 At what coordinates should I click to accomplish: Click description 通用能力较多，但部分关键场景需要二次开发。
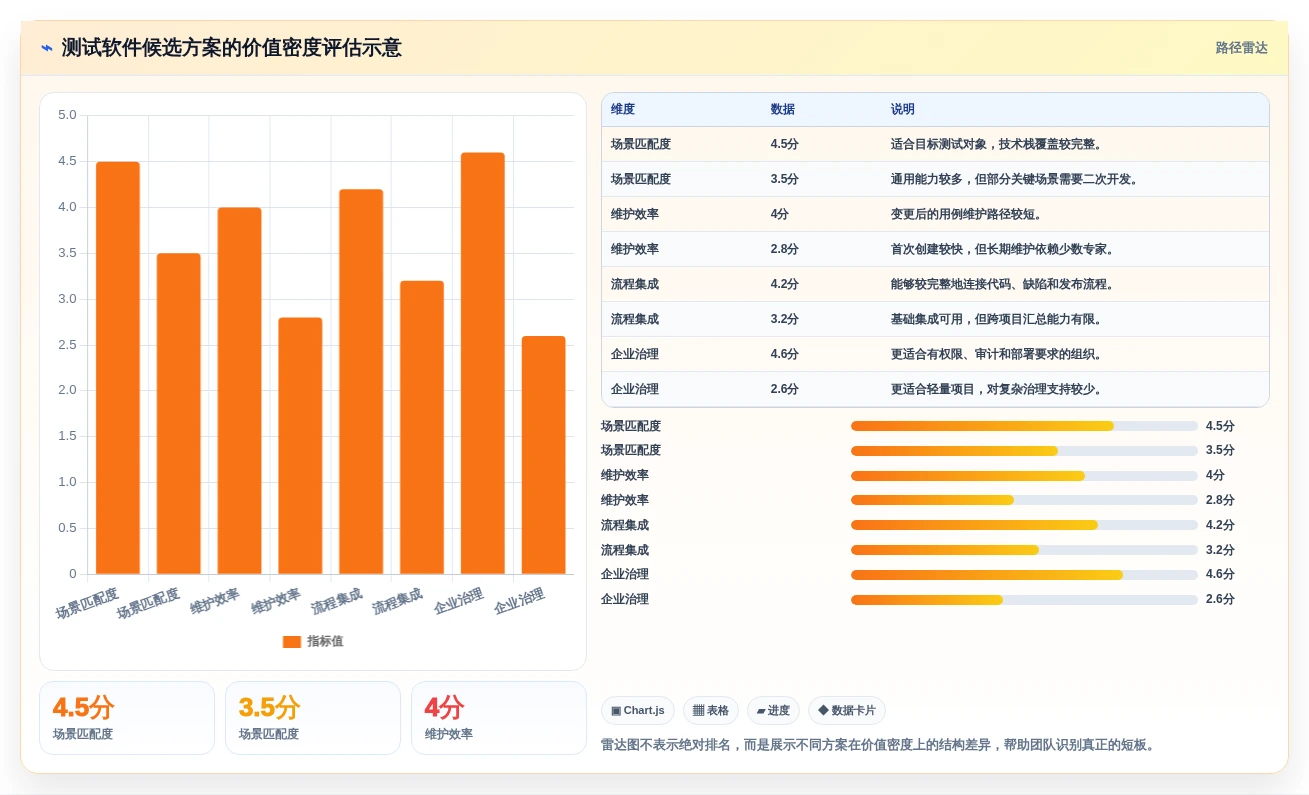tap(1017, 179)
